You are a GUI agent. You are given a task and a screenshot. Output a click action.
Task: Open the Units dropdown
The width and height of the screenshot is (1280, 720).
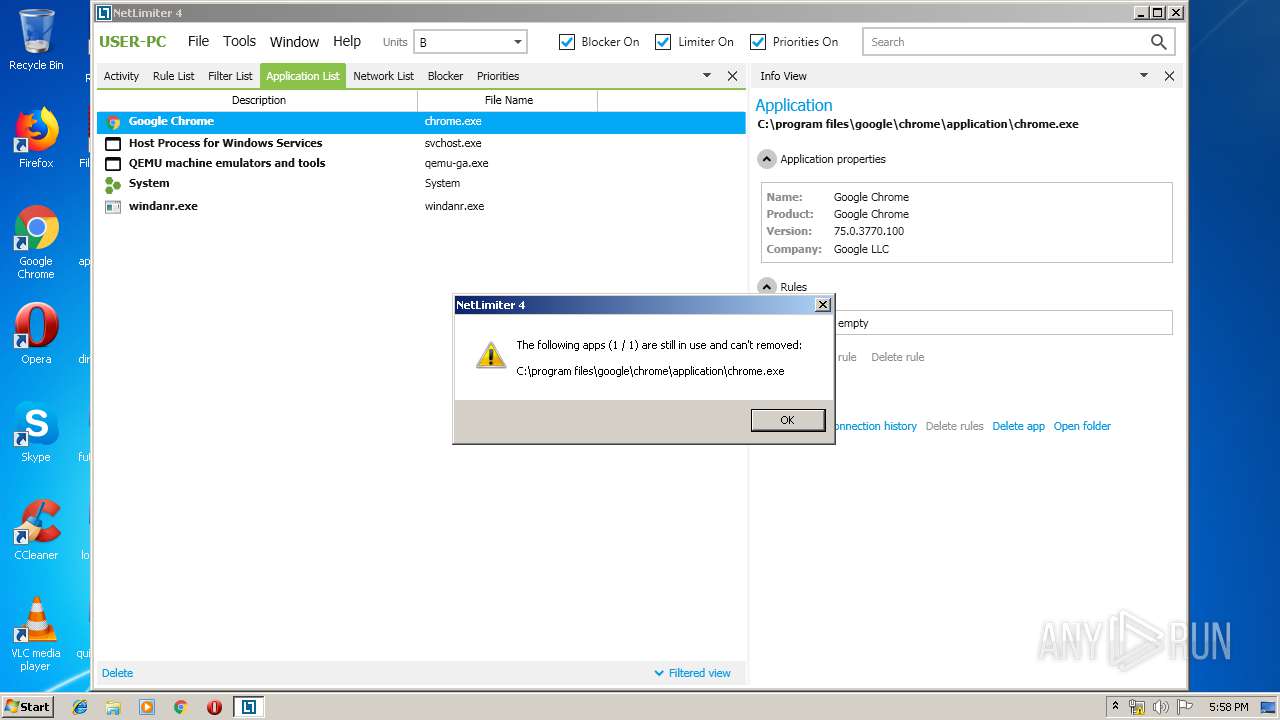click(471, 42)
